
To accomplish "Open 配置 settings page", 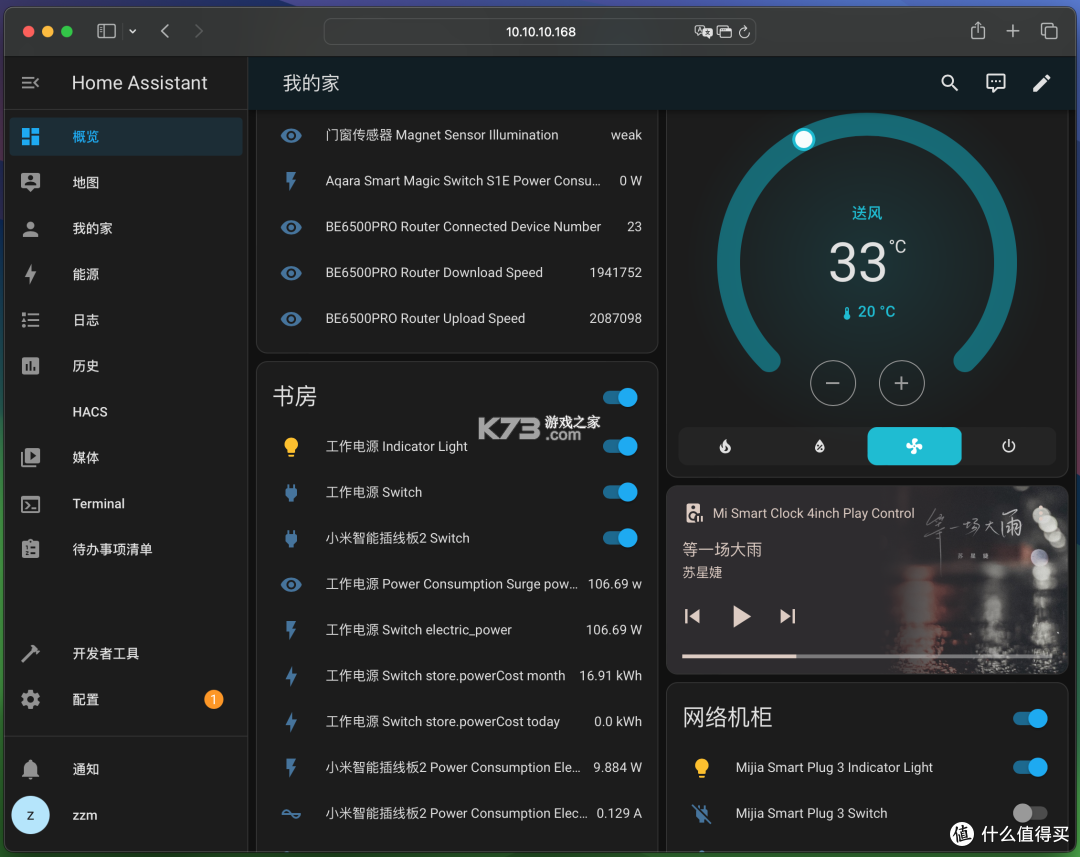I will [126, 699].
